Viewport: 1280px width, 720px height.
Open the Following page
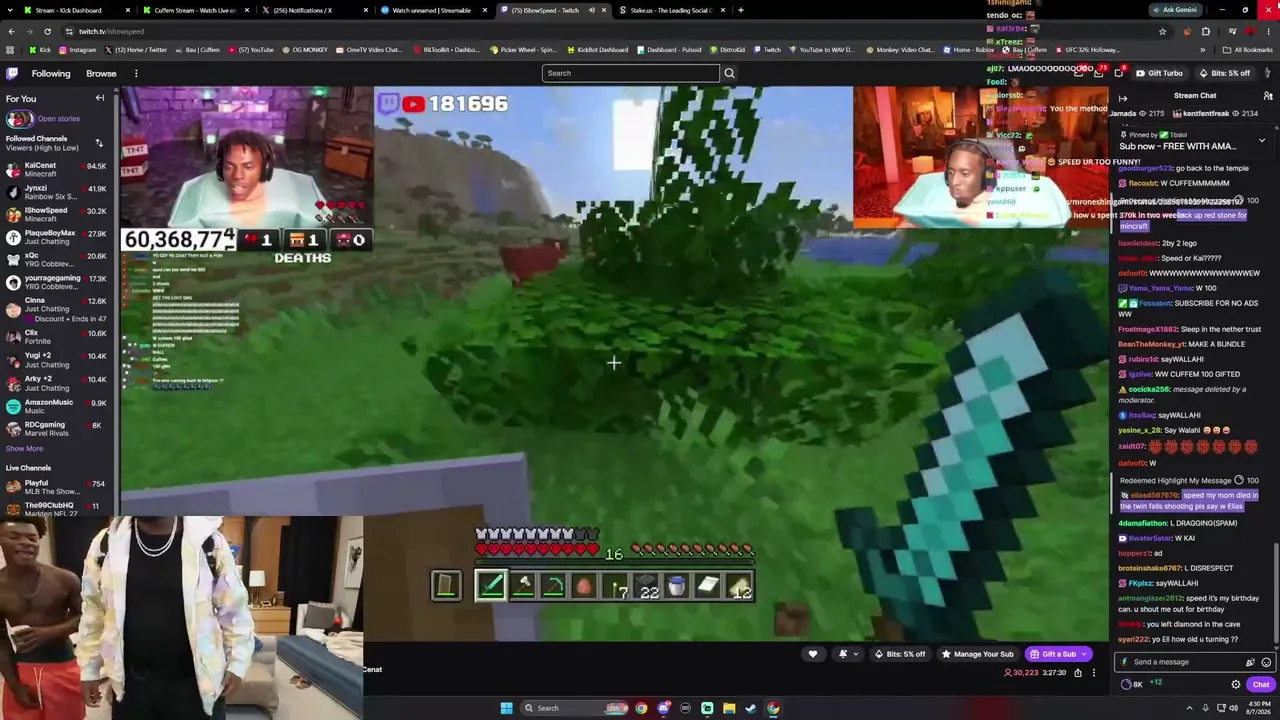[x=50, y=73]
